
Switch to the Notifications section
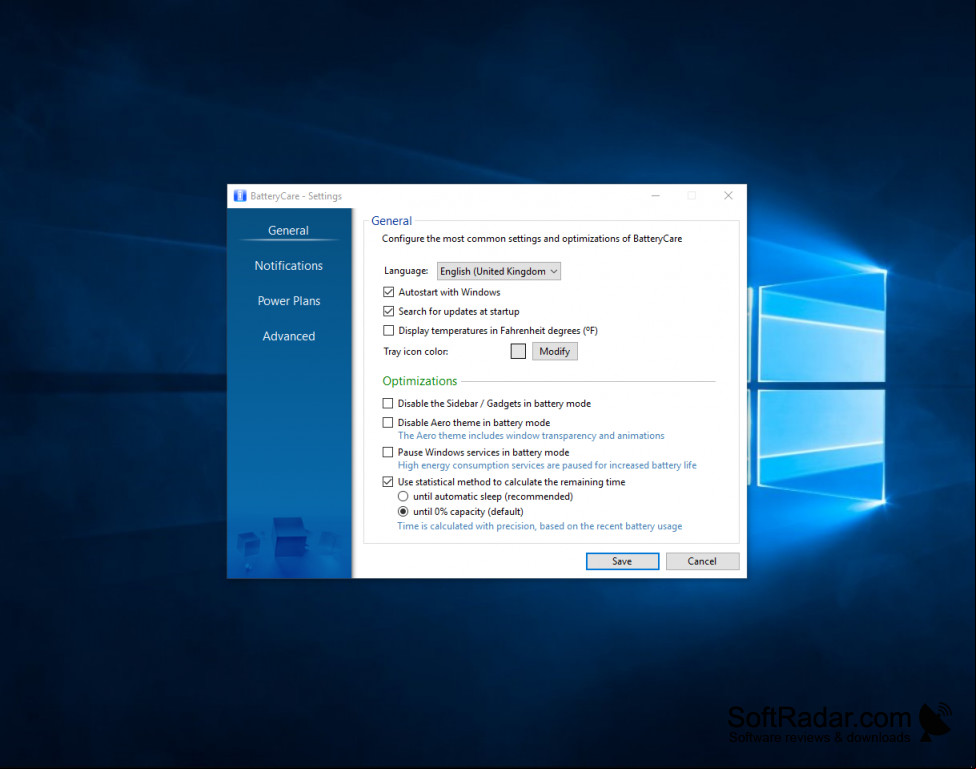click(288, 265)
